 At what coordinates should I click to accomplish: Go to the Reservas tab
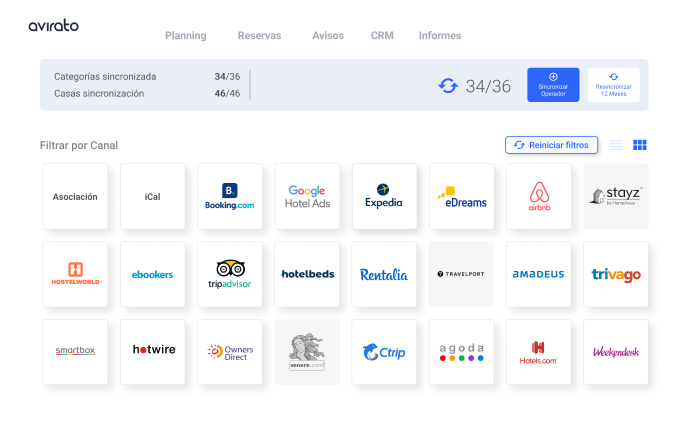[259, 36]
